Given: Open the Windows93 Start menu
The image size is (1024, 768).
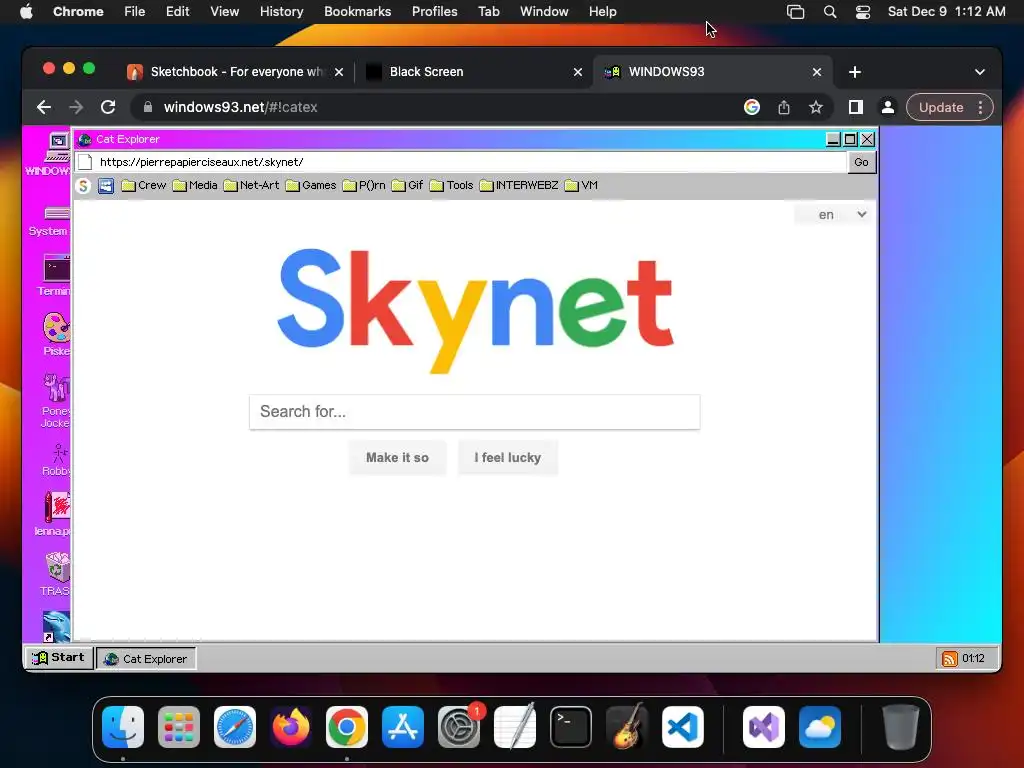Looking at the screenshot, I should pos(59,658).
